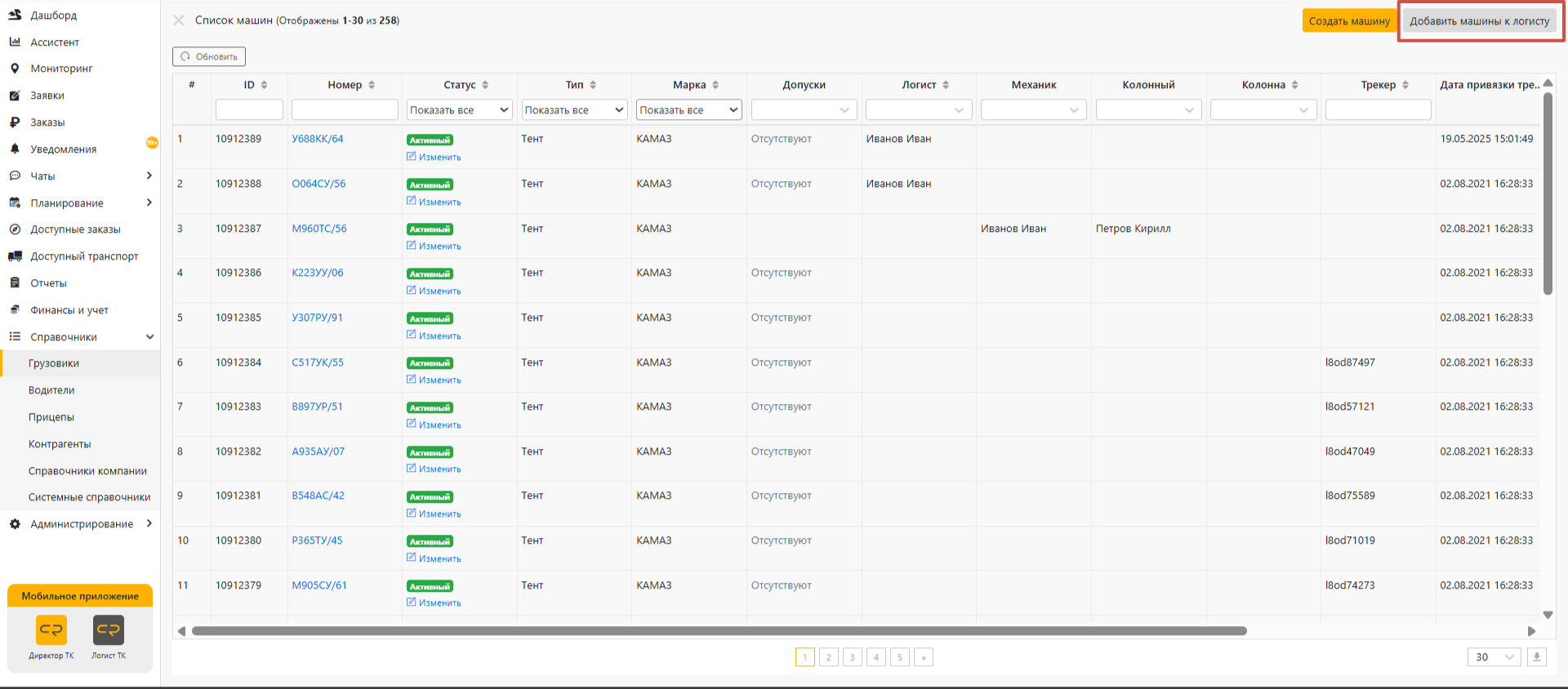Viewport: 1568px width, 689px height.
Task: Go to Водители in the sidebar
Action: 51,390
